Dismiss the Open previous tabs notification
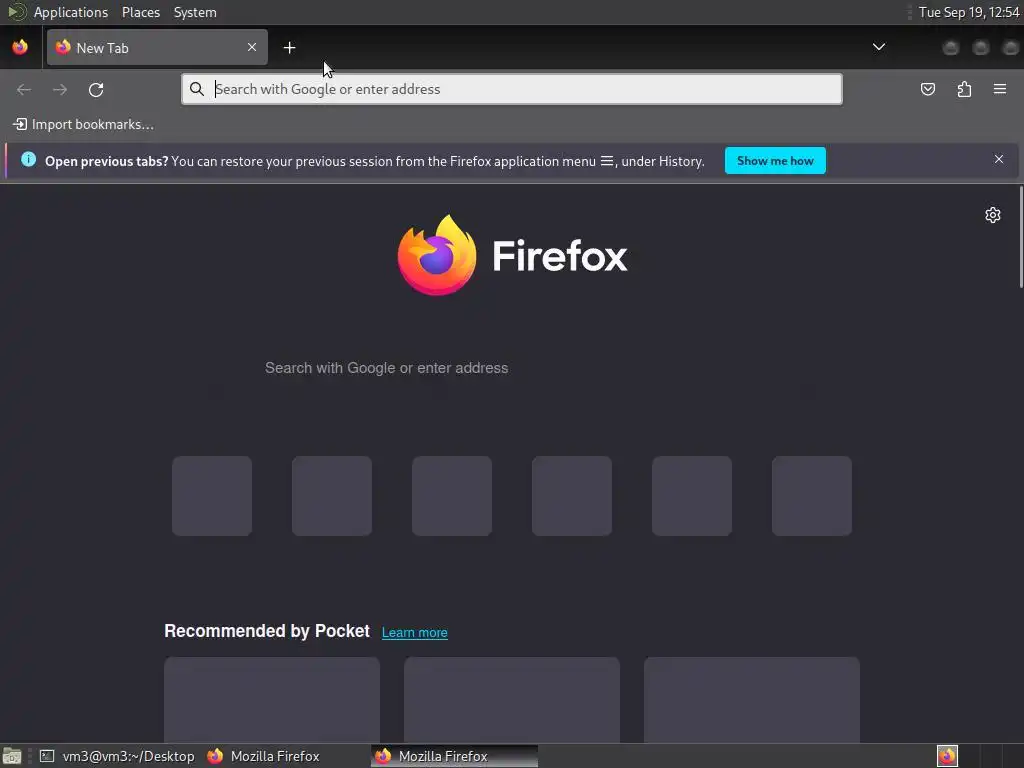The width and height of the screenshot is (1024, 768). (x=999, y=159)
